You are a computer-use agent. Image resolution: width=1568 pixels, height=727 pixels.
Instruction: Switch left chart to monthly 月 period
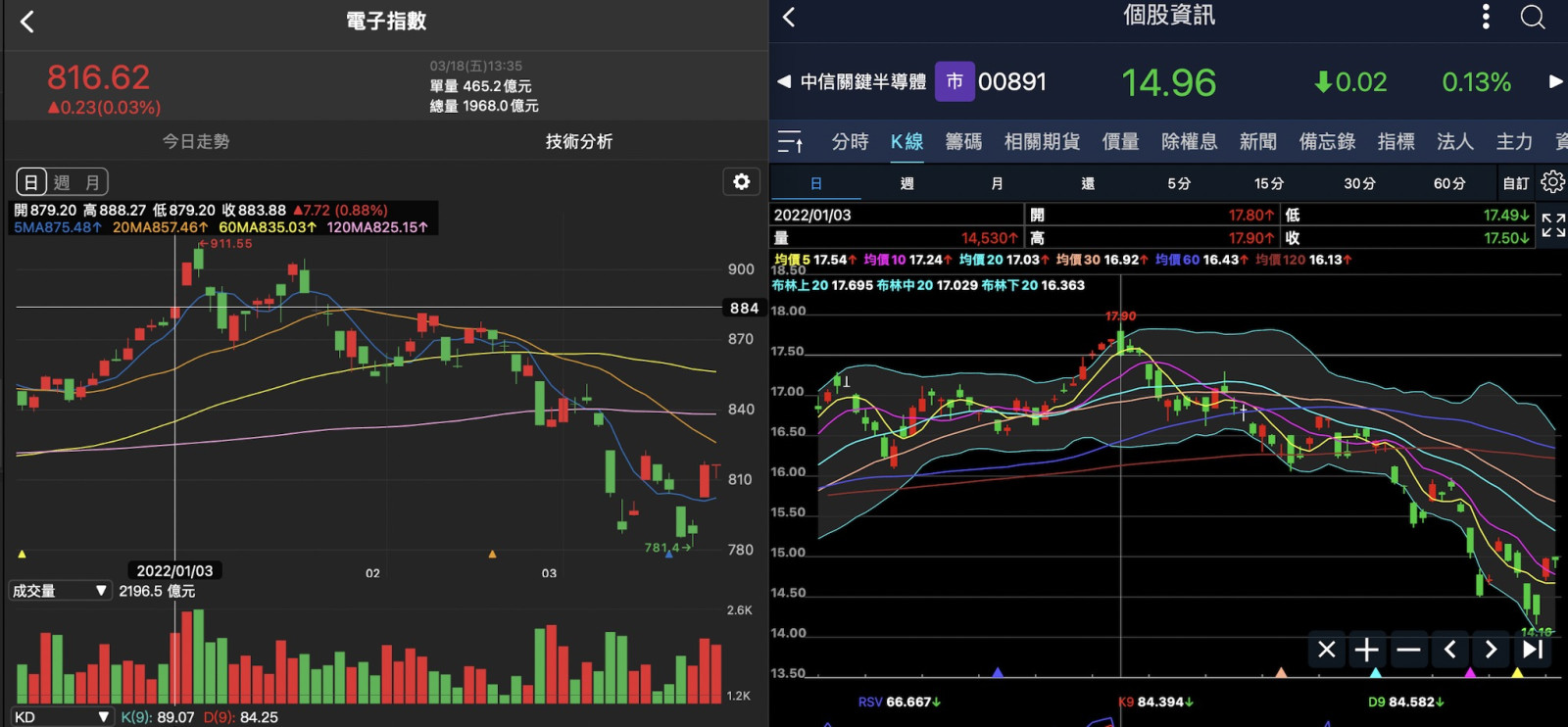coord(92,182)
